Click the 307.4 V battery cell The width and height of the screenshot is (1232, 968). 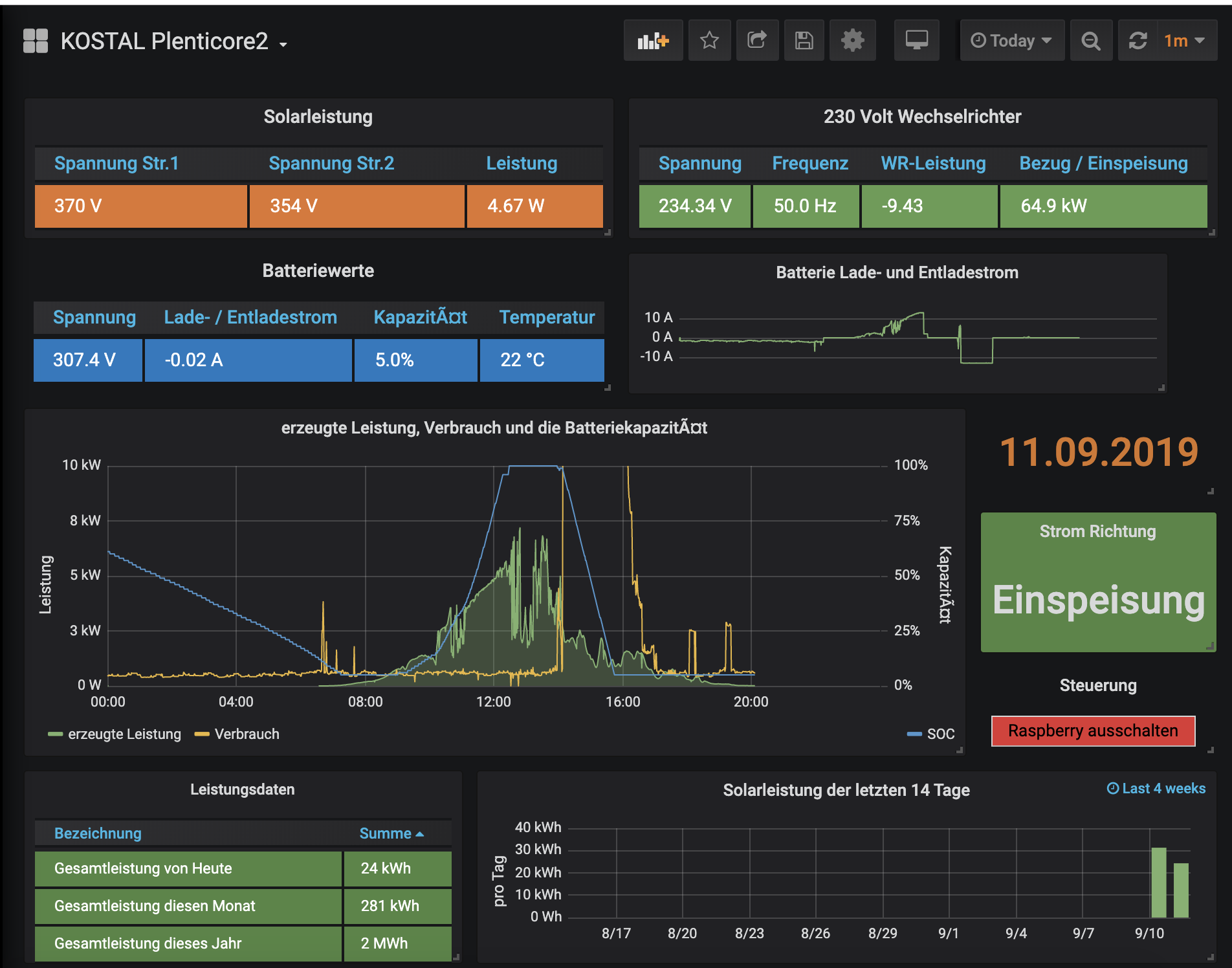87,360
